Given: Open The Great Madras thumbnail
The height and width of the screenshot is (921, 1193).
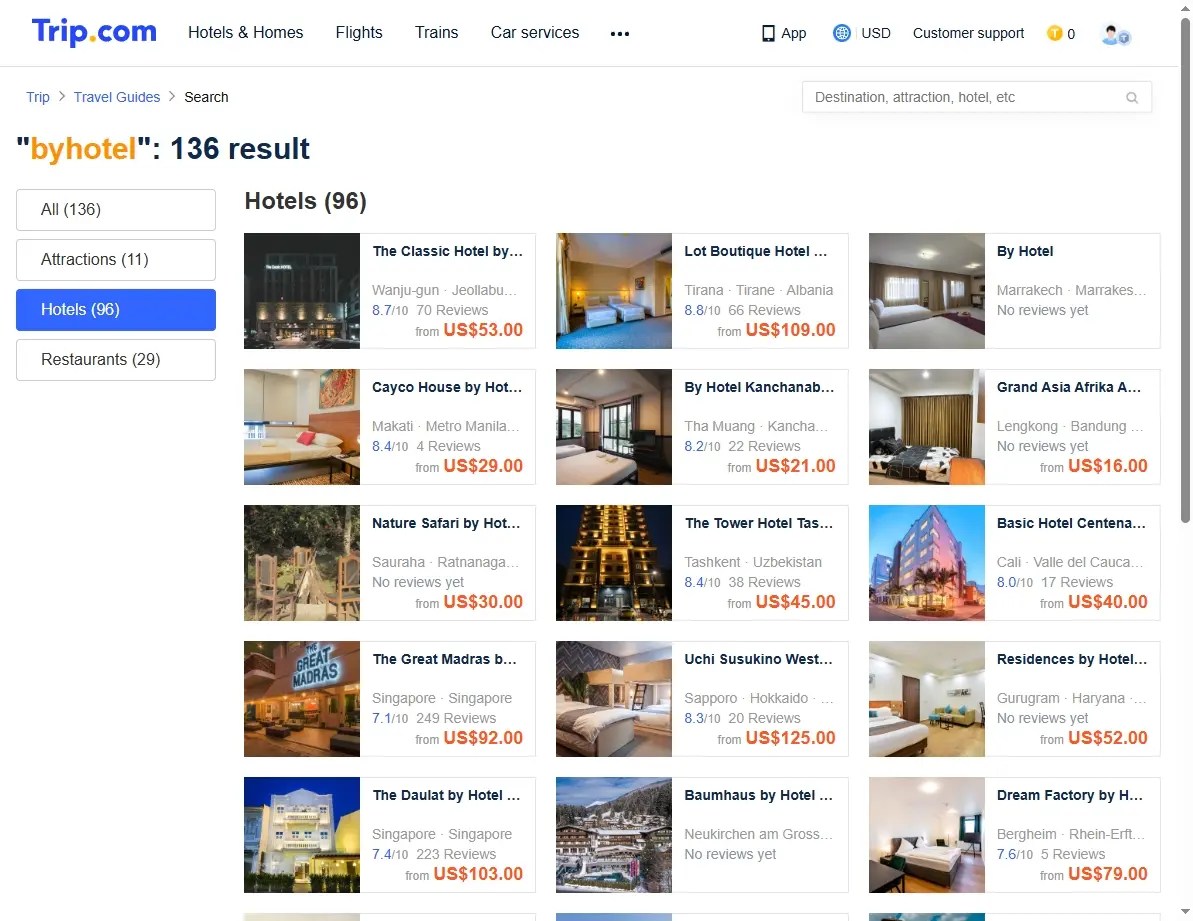Looking at the screenshot, I should tap(302, 699).
